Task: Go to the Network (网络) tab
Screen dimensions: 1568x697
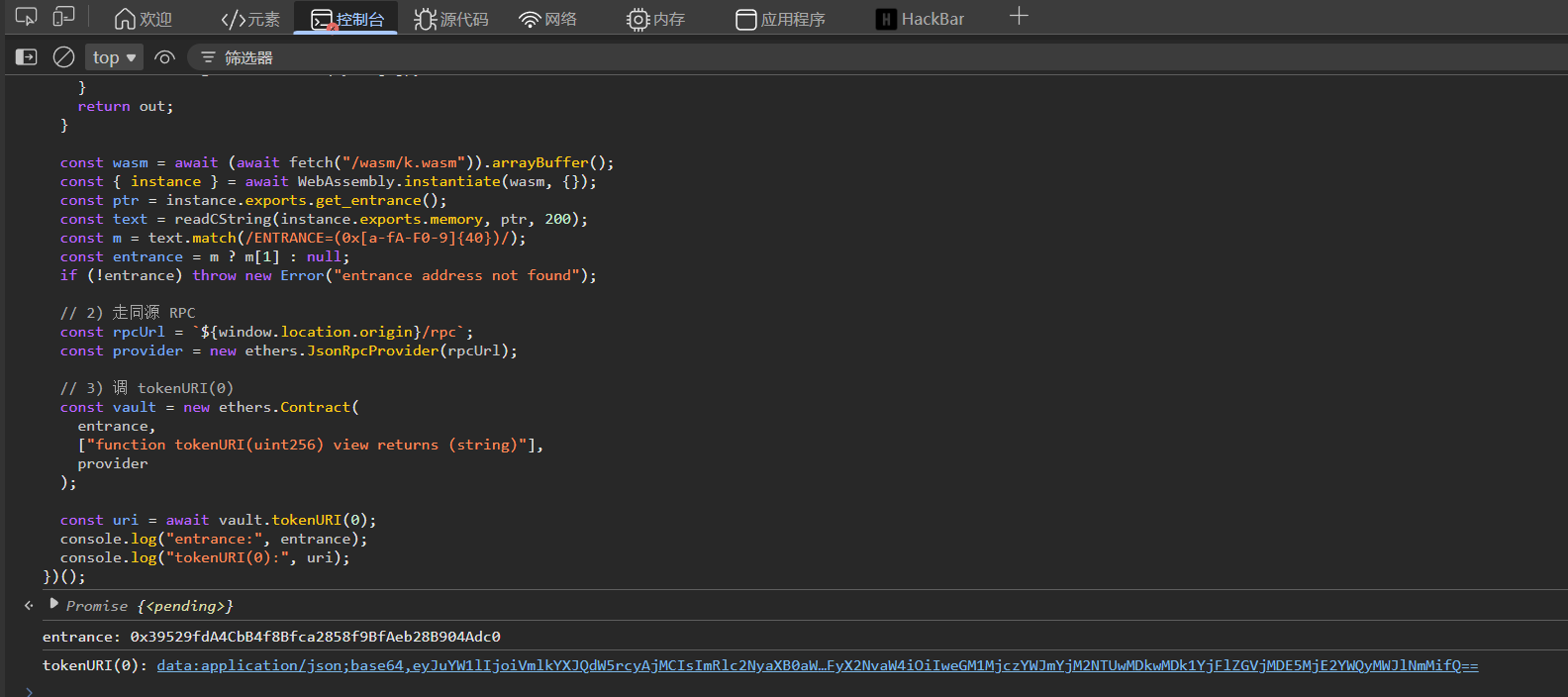Action: coord(548,19)
